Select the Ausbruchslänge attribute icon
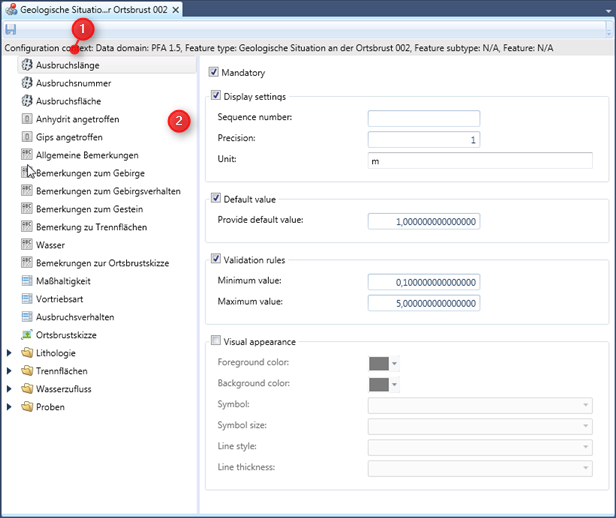The image size is (616, 518). point(28,65)
